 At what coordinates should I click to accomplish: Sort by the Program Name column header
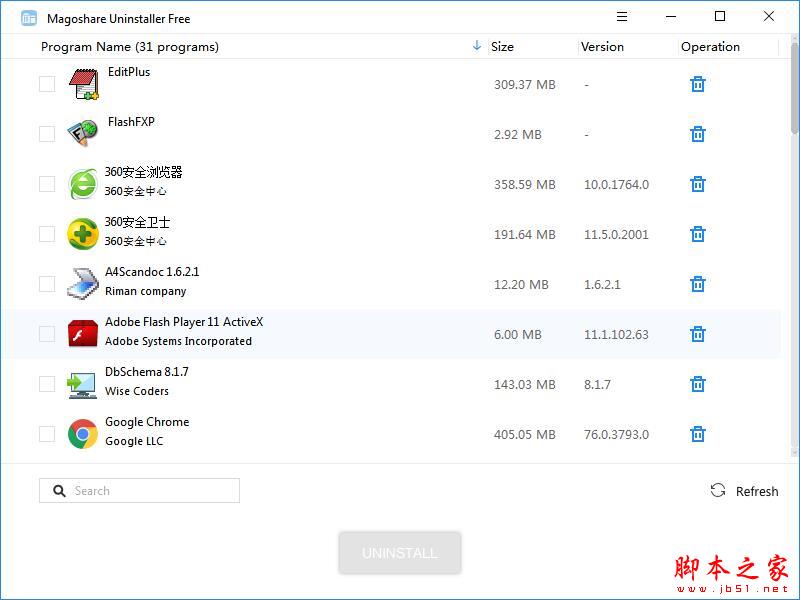130,47
